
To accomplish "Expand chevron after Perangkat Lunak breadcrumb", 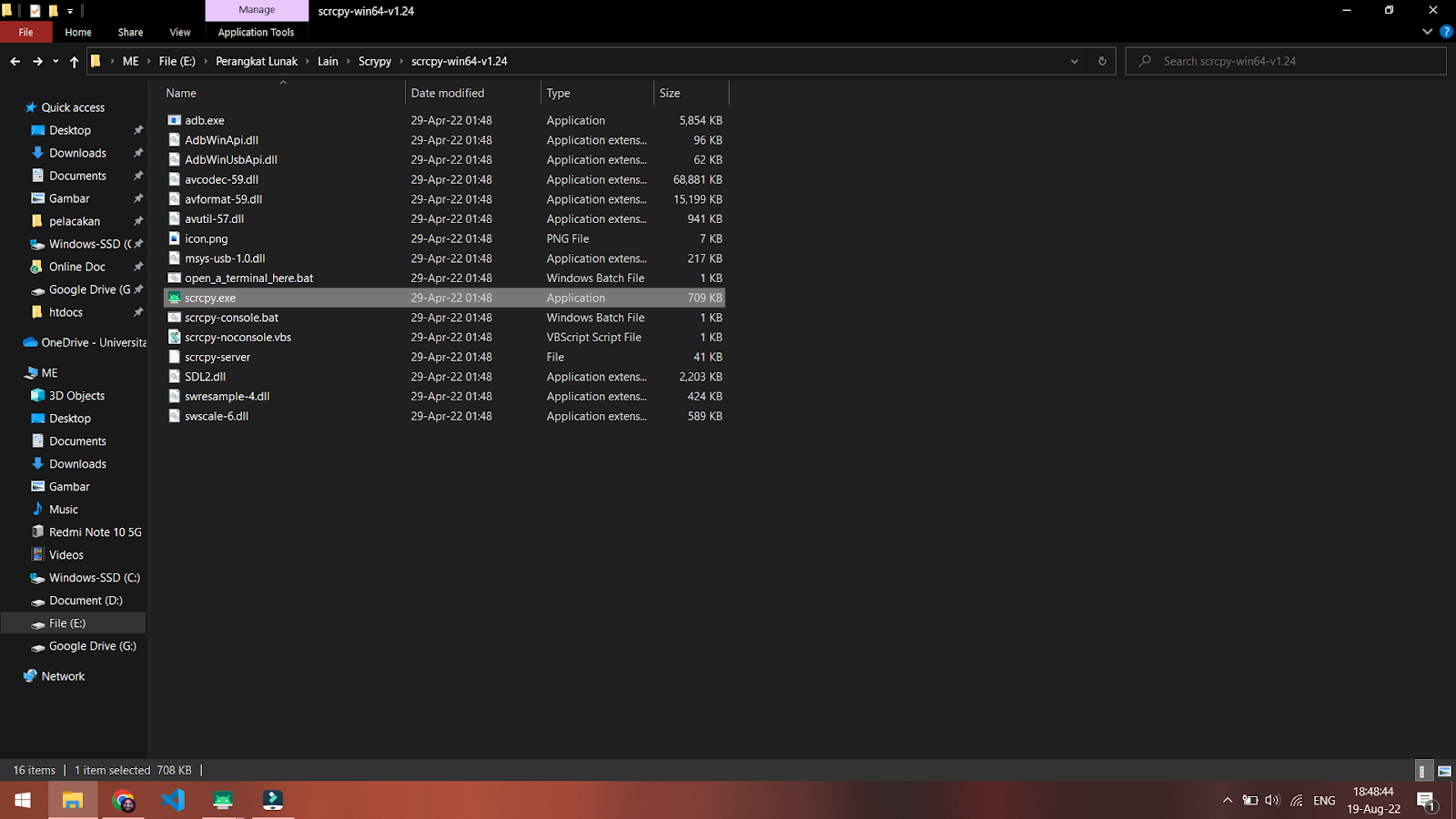I will [x=308, y=61].
